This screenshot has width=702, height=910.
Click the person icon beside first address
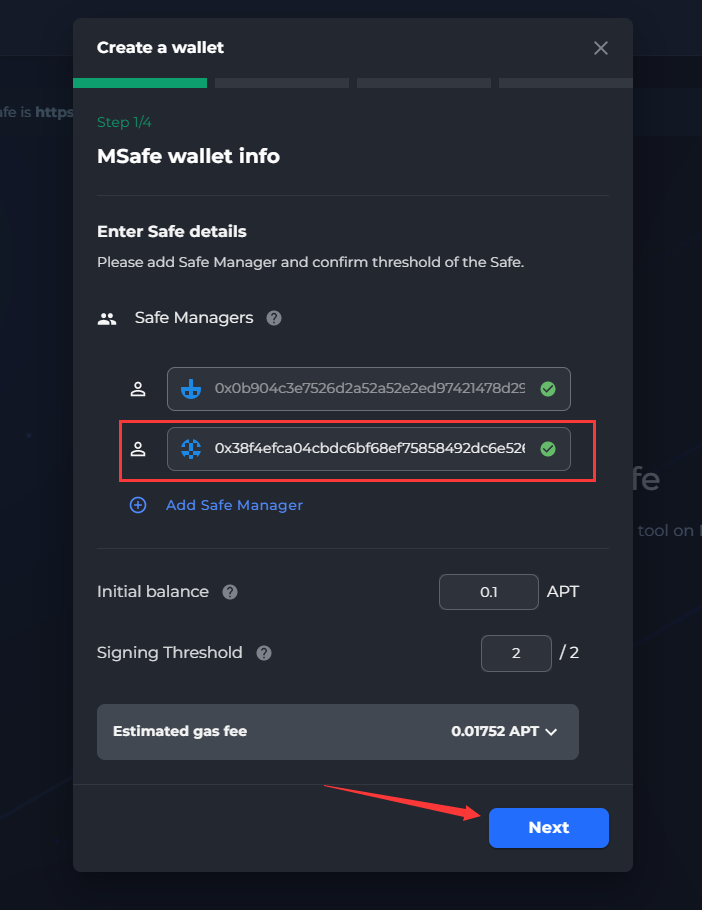pyautogui.click(x=138, y=389)
